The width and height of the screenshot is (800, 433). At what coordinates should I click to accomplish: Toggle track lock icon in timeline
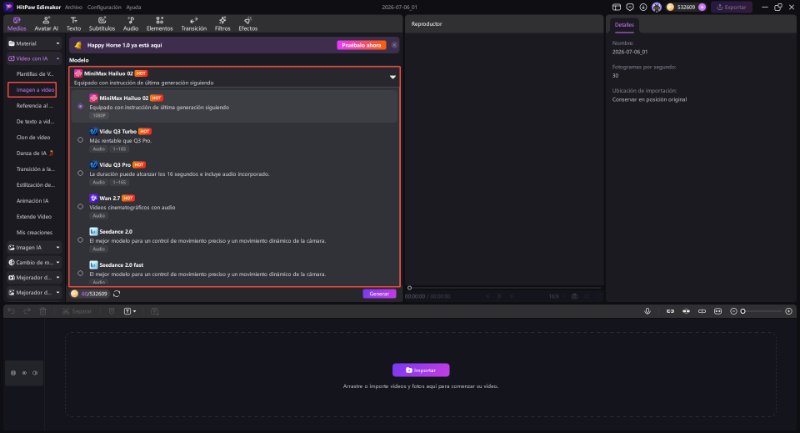(13, 373)
